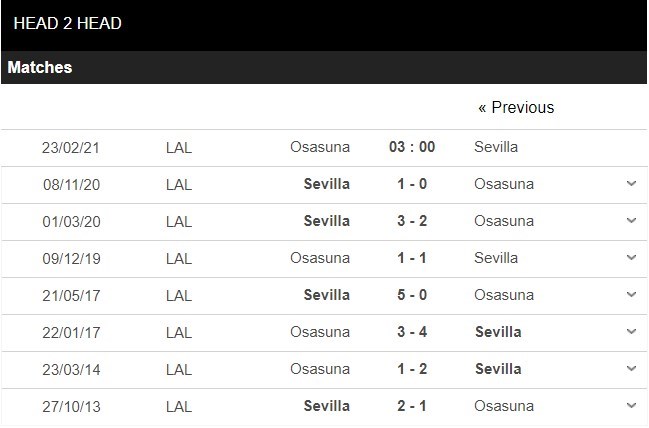The height and width of the screenshot is (428, 649).
Task: Expand the 01/03/20 match row chevron
Action: point(631,221)
